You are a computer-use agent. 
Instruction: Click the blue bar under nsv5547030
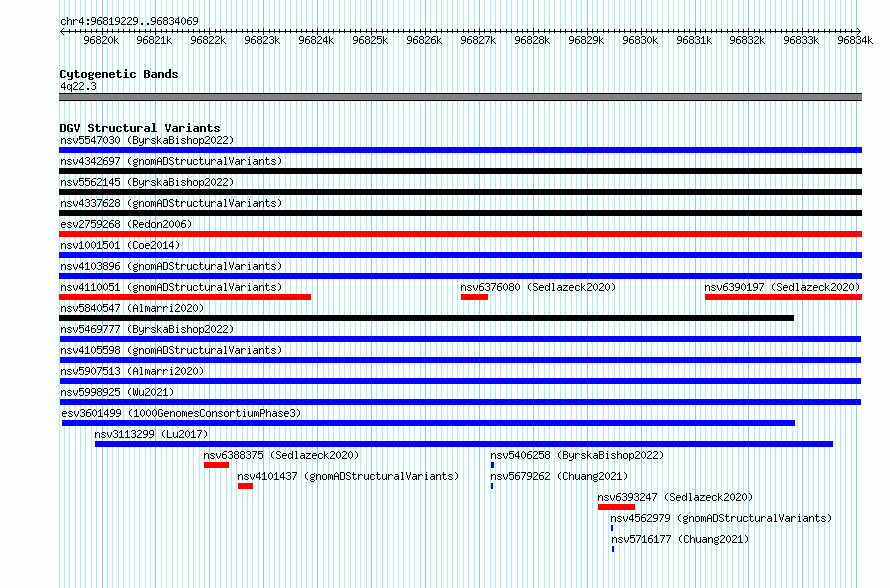460,150
